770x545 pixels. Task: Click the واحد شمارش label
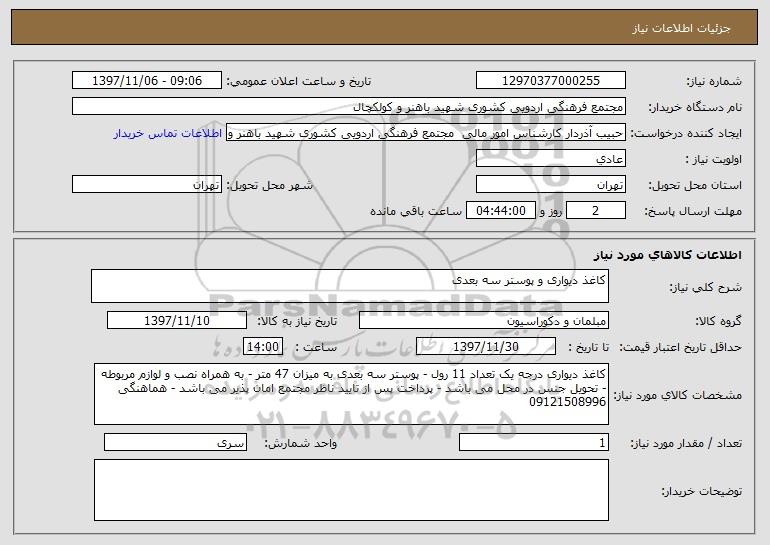click(301, 443)
